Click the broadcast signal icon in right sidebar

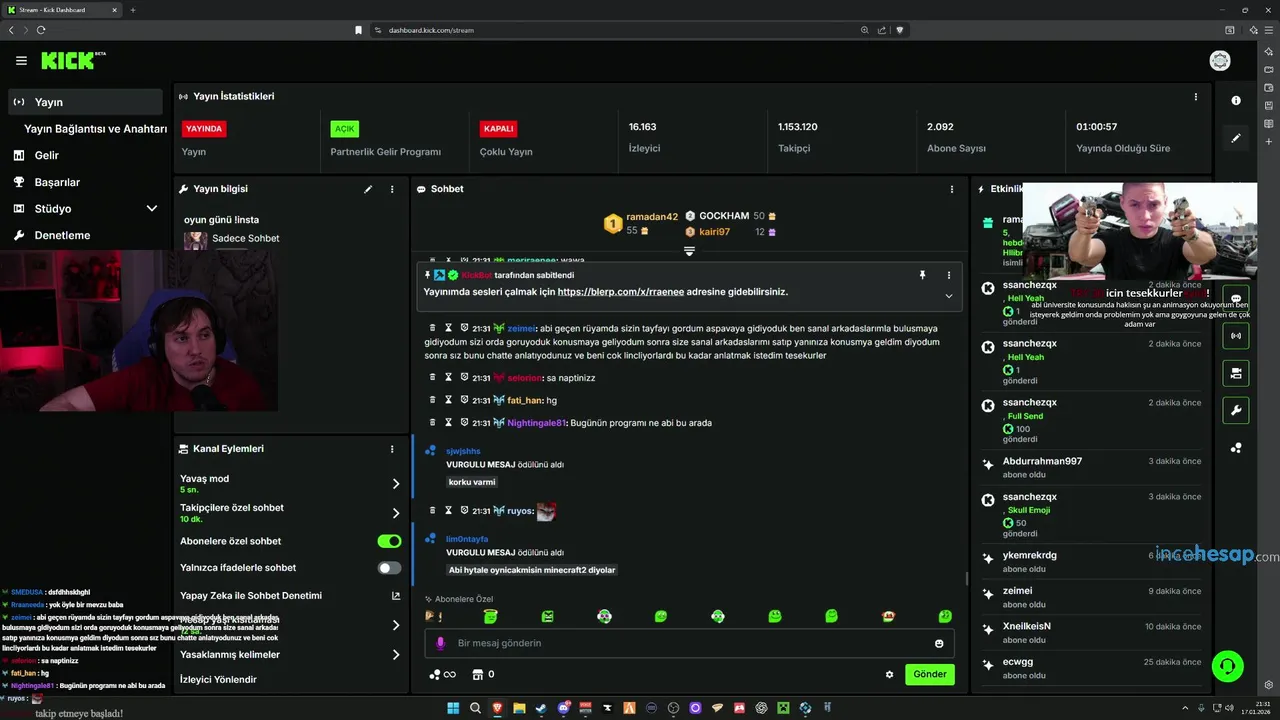coord(1236,335)
